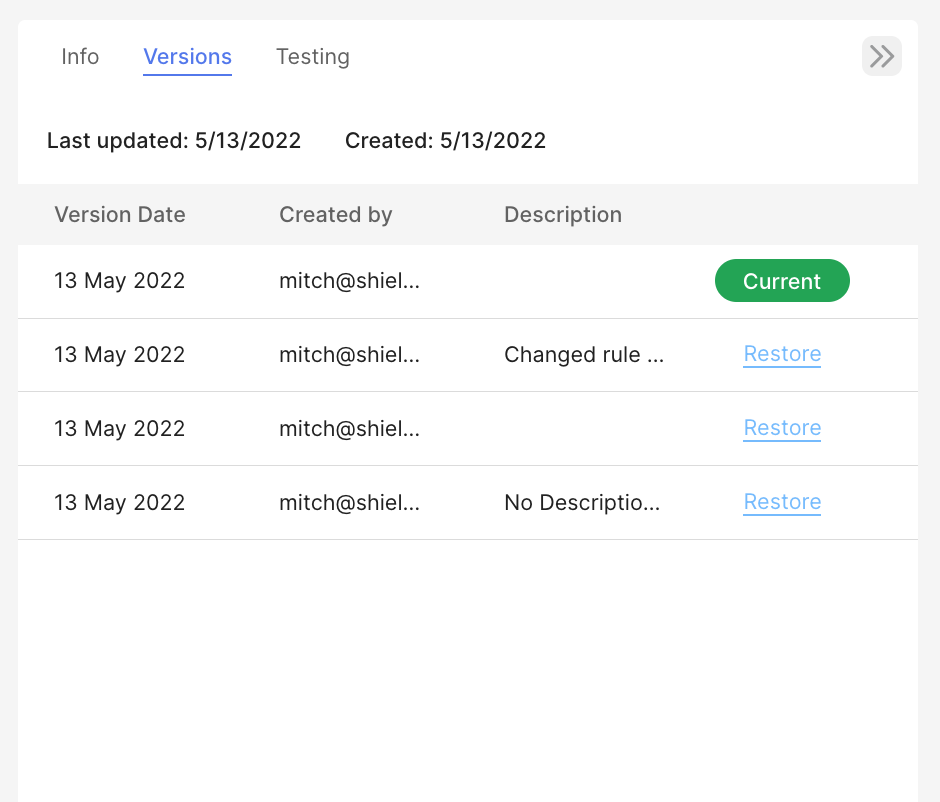Select the Versions tab

pyautogui.click(x=187, y=57)
